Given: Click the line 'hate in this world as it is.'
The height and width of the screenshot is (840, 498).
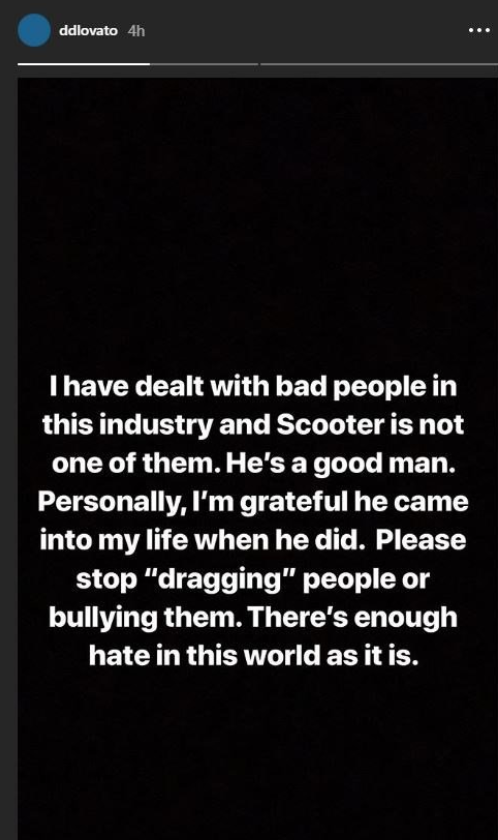Looking at the screenshot, I should [253, 655].
